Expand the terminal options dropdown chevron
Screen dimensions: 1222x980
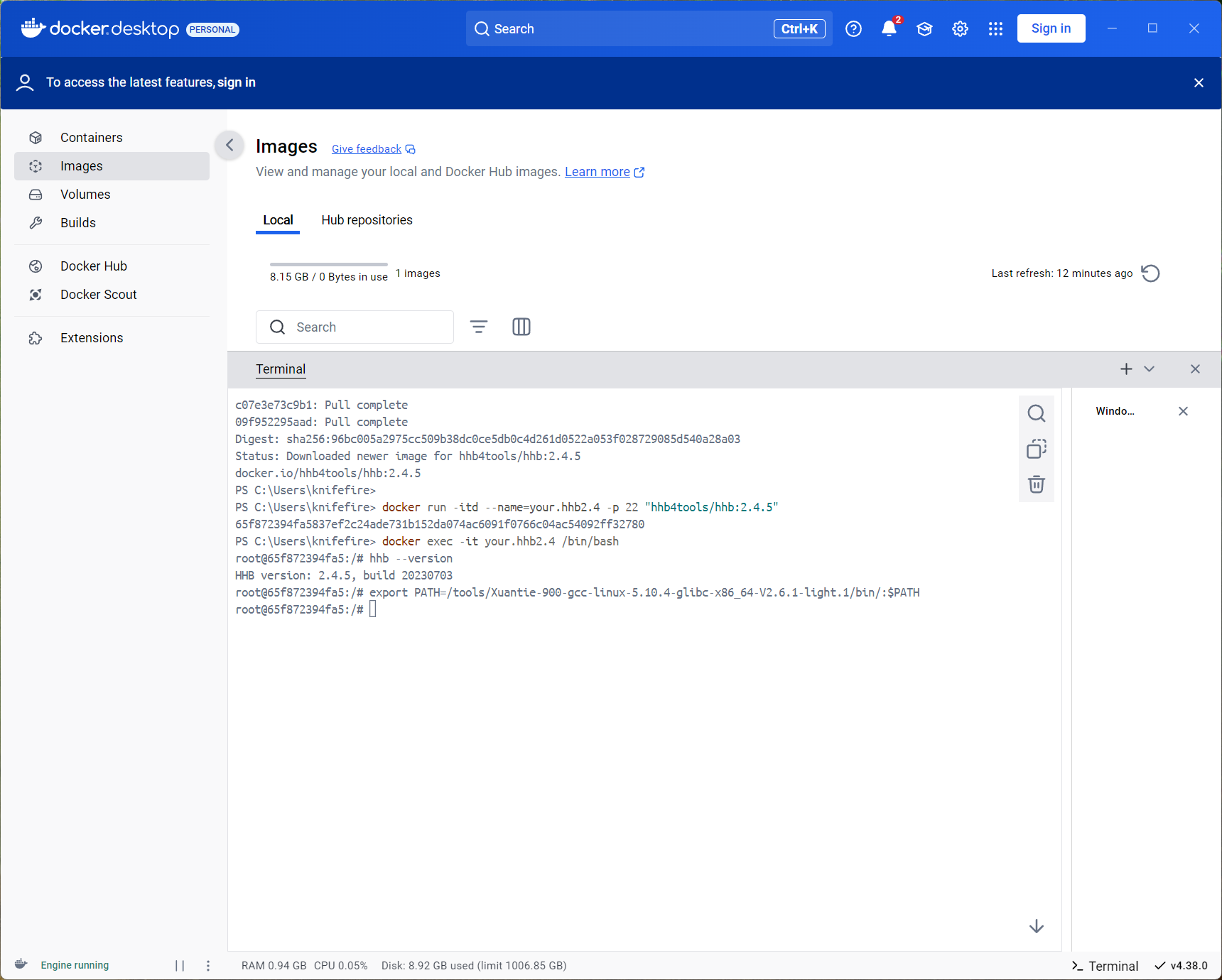click(1150, 369)
